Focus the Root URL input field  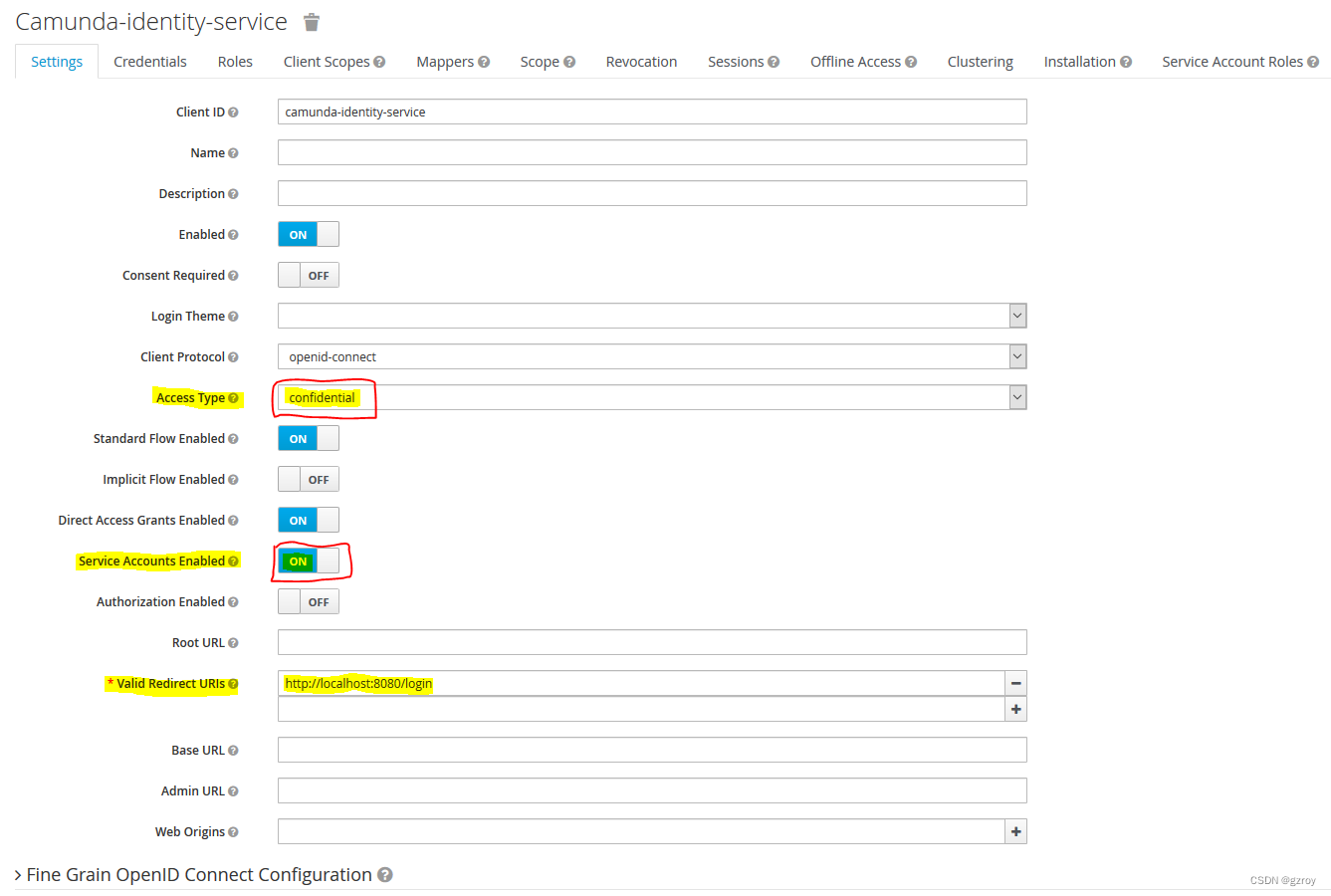click(x=652, y=642)
